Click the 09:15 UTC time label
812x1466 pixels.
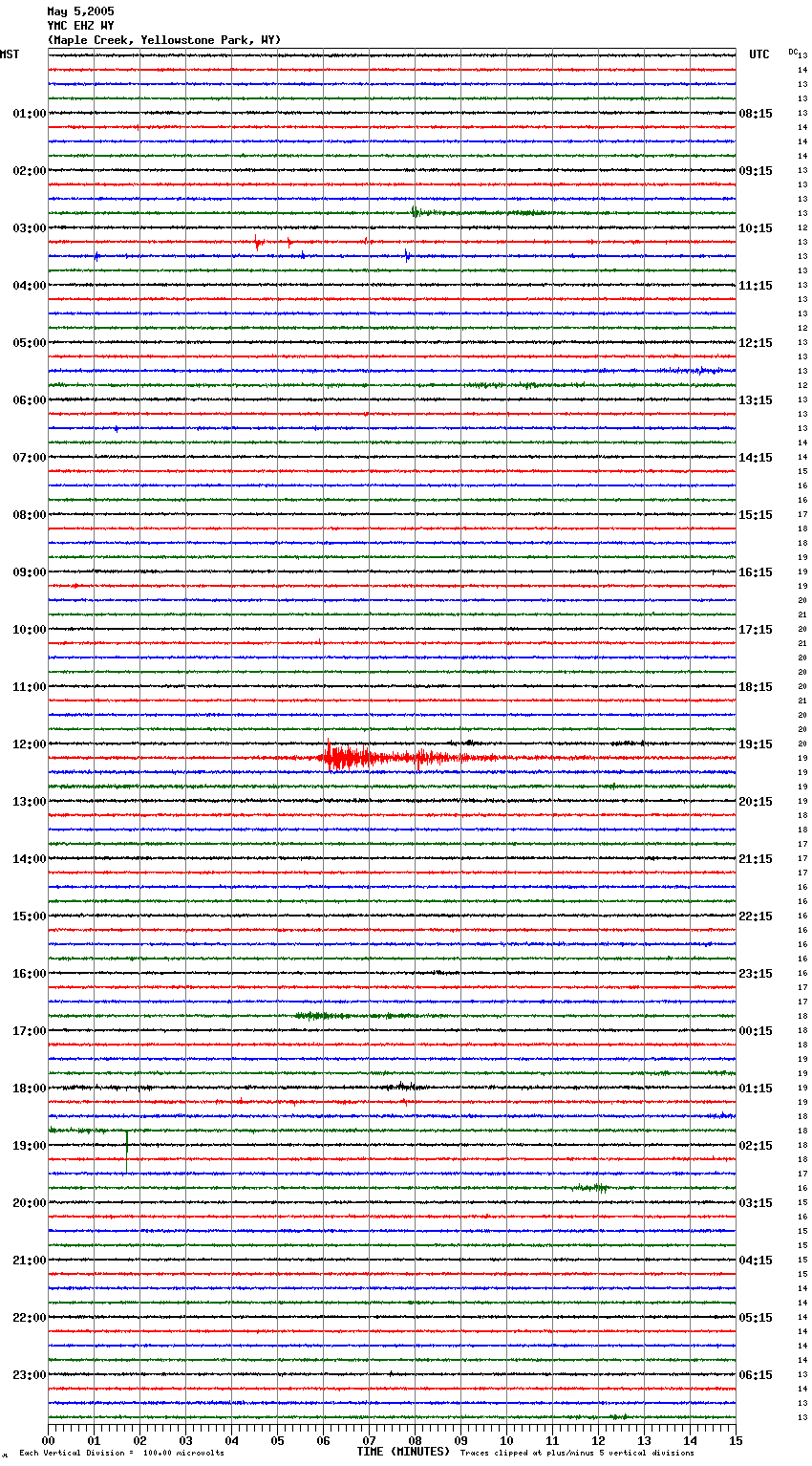coord(756,171)
